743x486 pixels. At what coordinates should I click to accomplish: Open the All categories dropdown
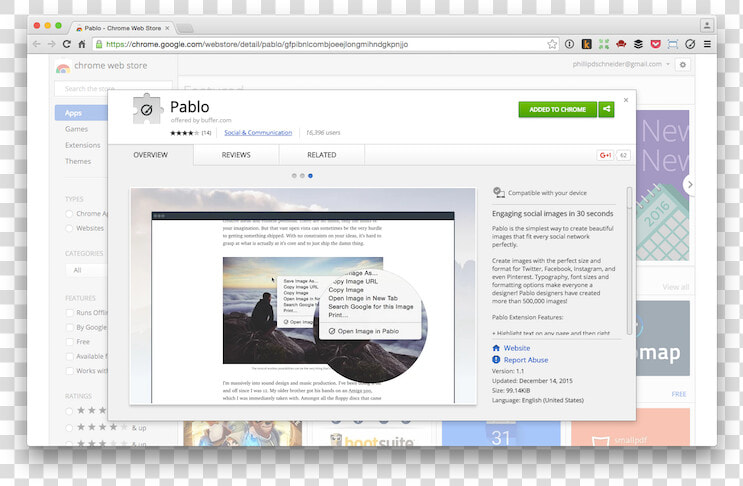86,270
